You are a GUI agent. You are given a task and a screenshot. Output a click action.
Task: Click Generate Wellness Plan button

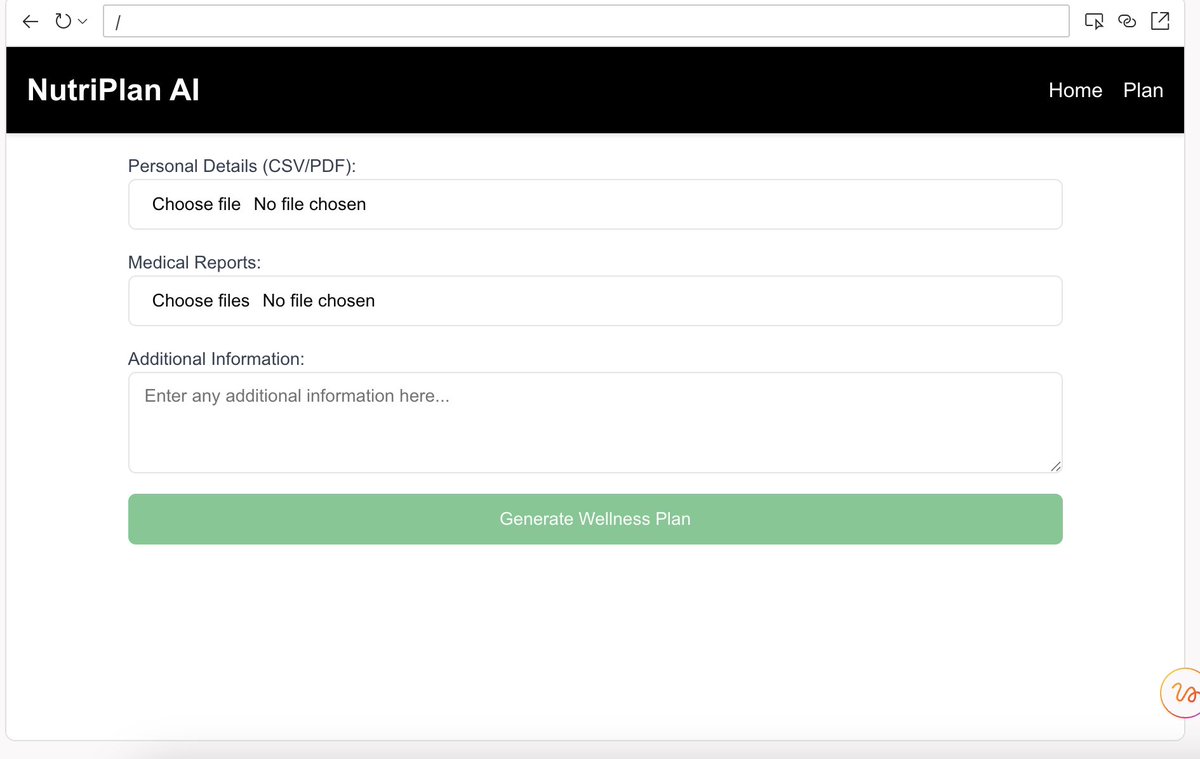[x=595, y=519]
